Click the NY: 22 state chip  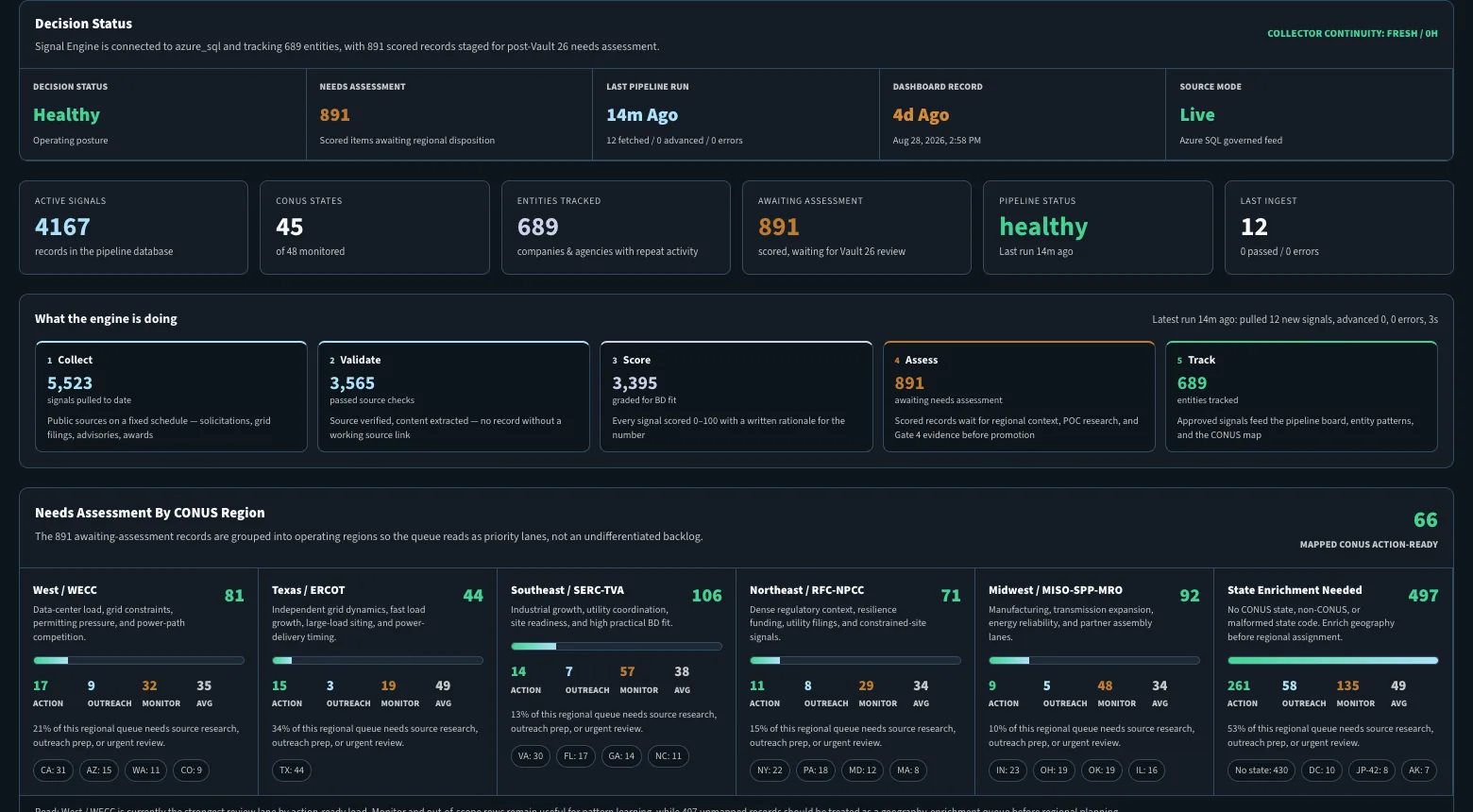(770, 770)
